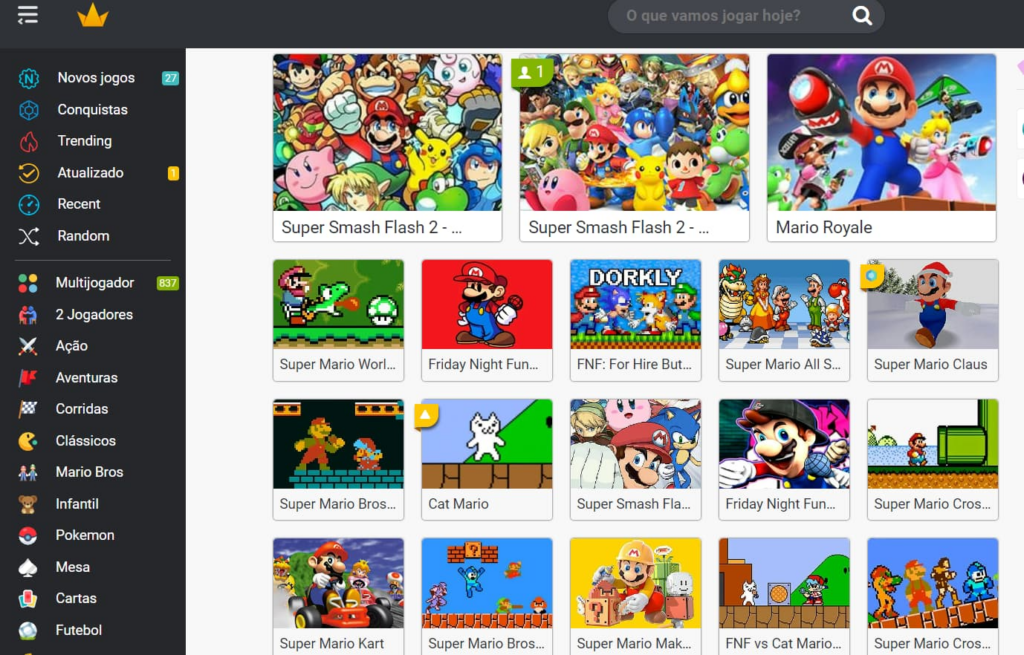Click the first Super Smash Flash 2 thumbnail
Image resolution: width=1024 pixels, height=655 pixels.
387,133
